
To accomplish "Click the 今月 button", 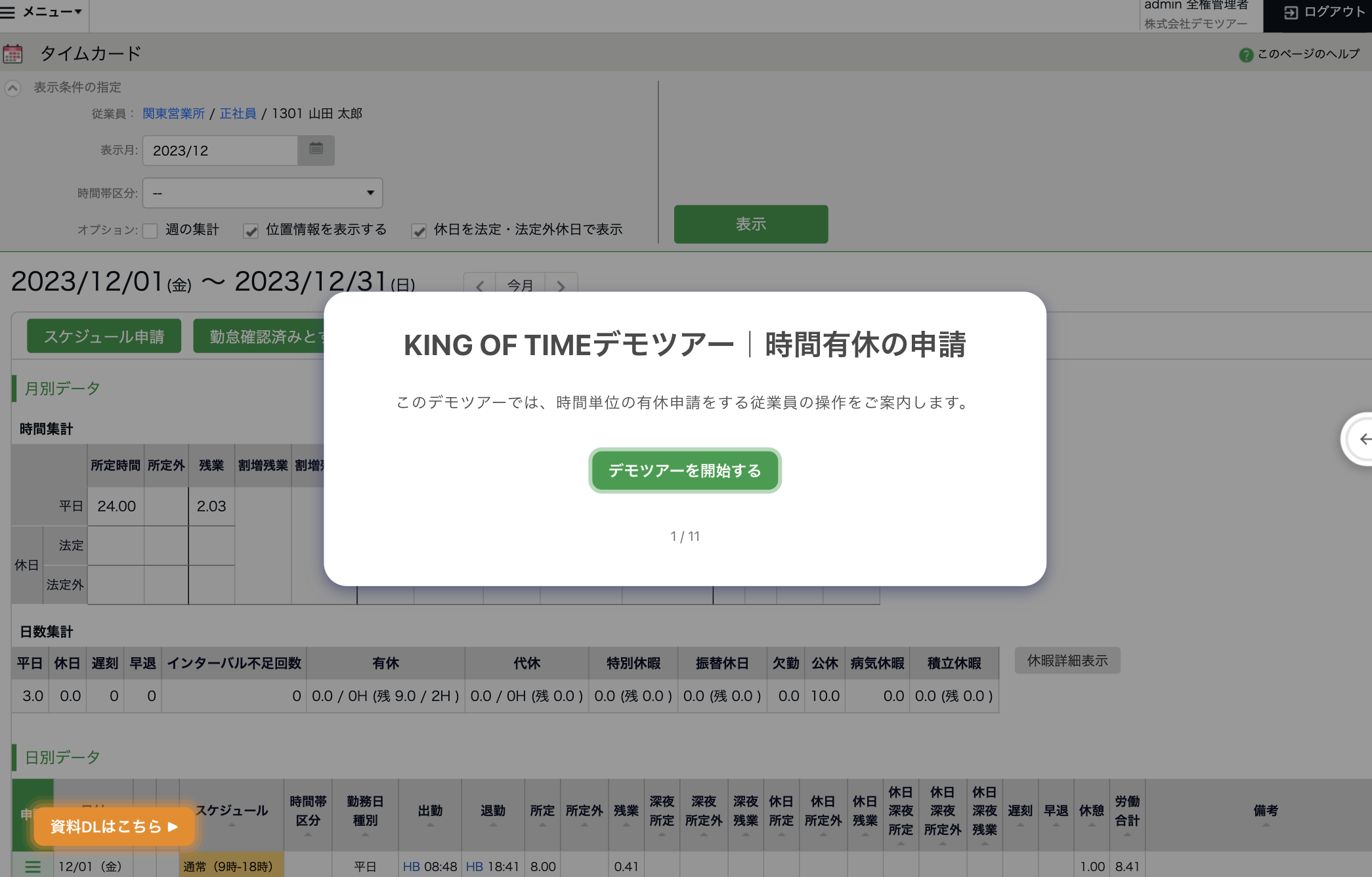I will (520, 285).
